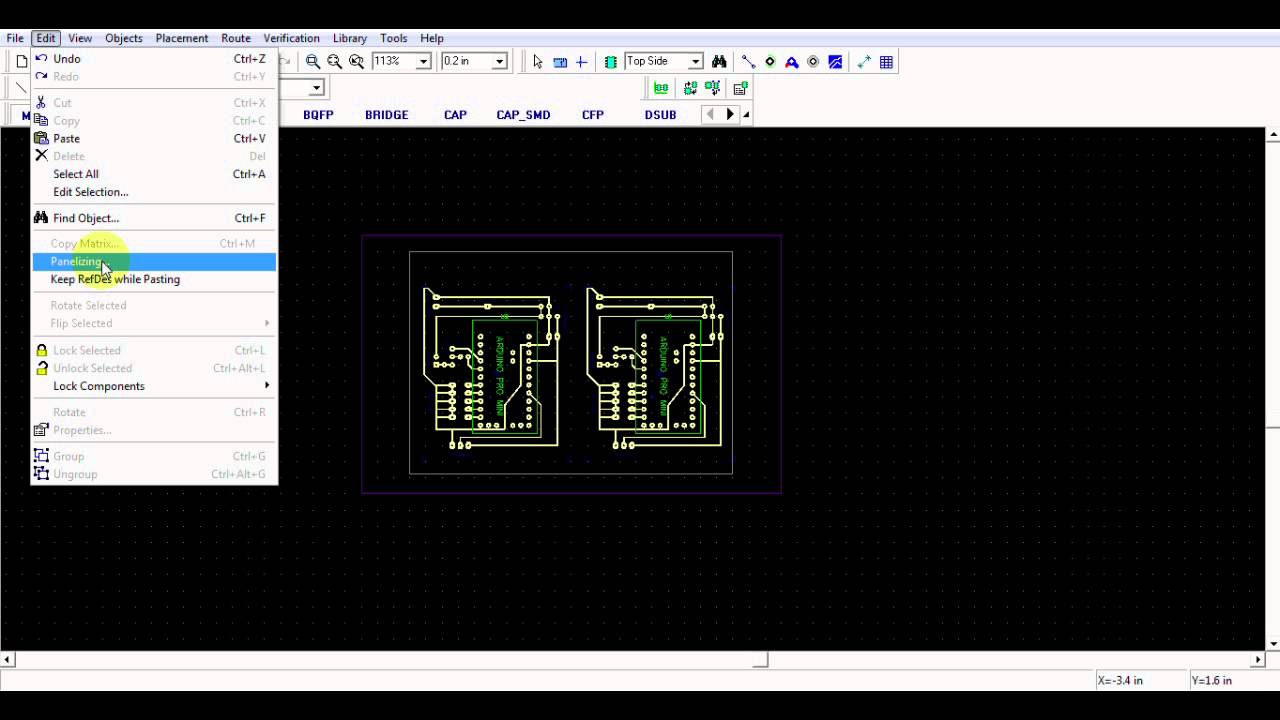Click the design list icon with green square
The height and width of the screenshot is (720, 1280).
point(740,88)
